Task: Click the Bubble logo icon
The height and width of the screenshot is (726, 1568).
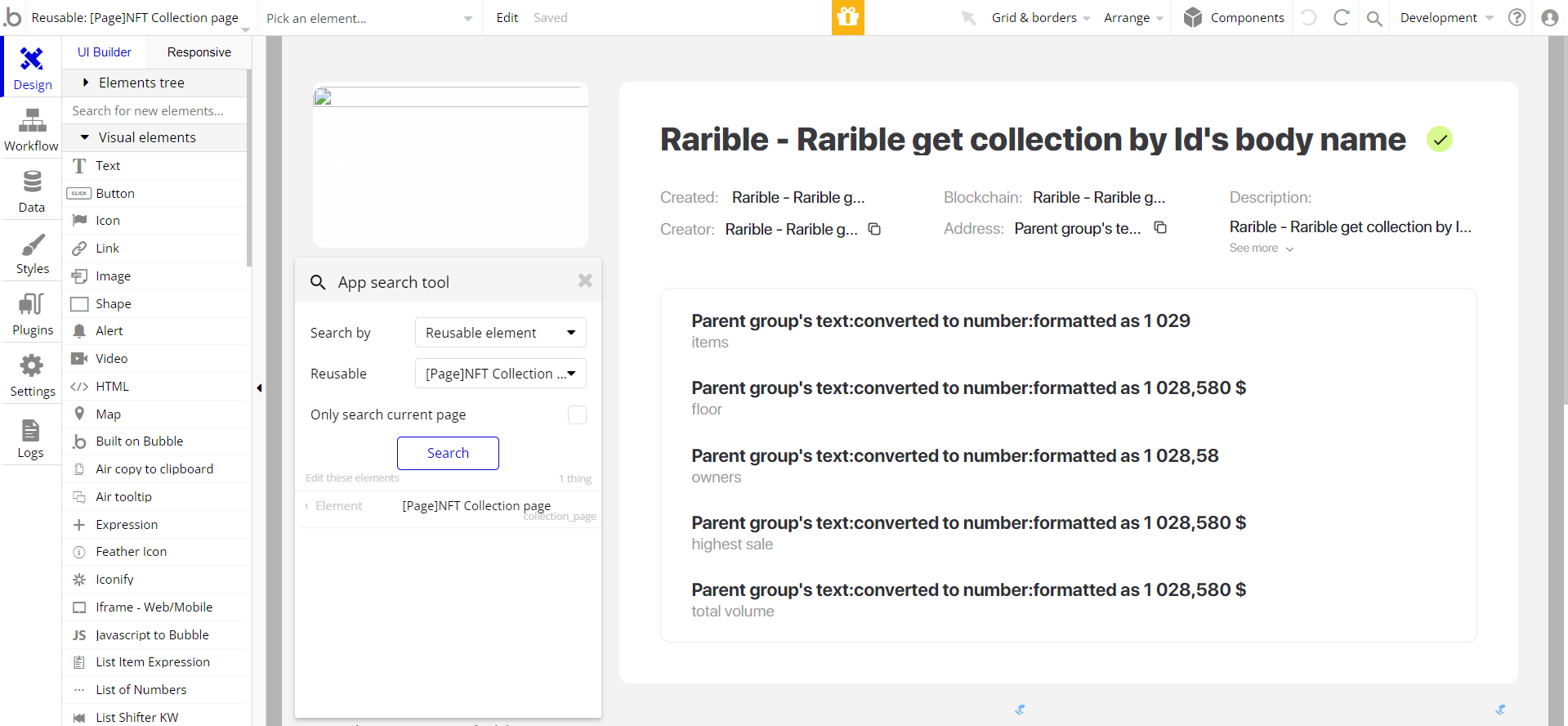Action: (12, 17)
